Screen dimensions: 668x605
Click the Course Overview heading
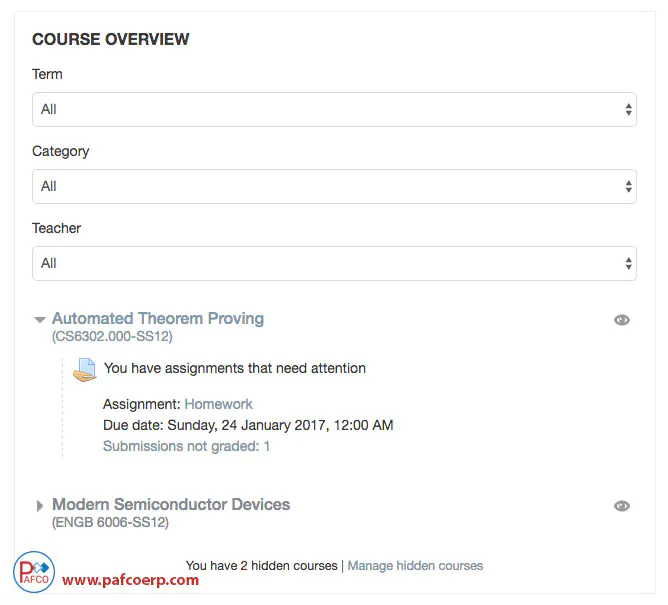pyautogui.click(x=111, y=40)
